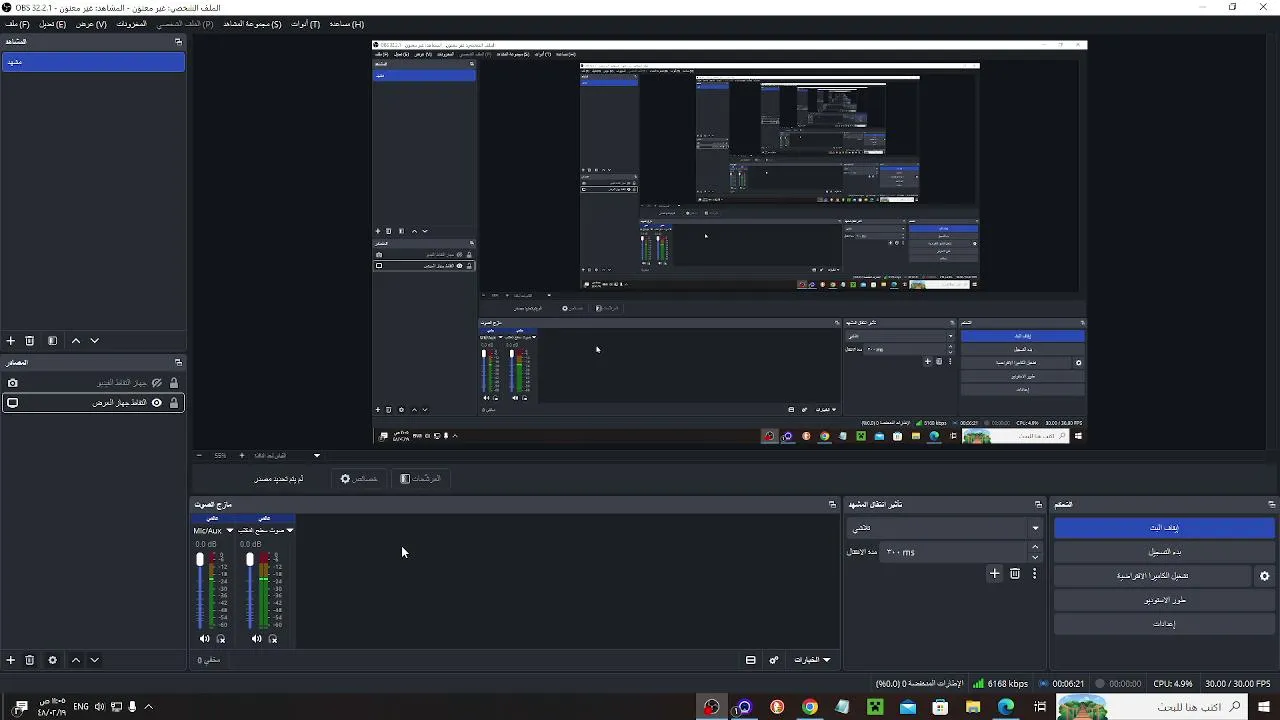1280x720 pixels.
Task: Zoom out the preview with minus
Action: tap(199, 456)
